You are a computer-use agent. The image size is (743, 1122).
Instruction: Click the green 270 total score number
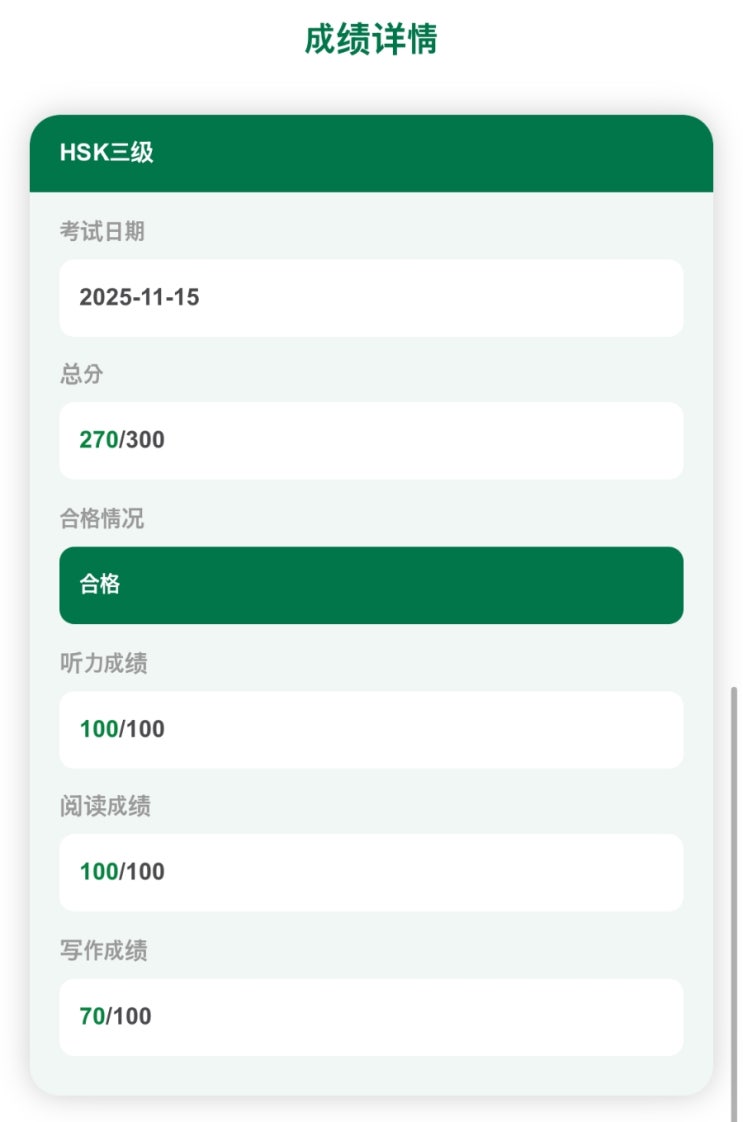coord(98,441)
